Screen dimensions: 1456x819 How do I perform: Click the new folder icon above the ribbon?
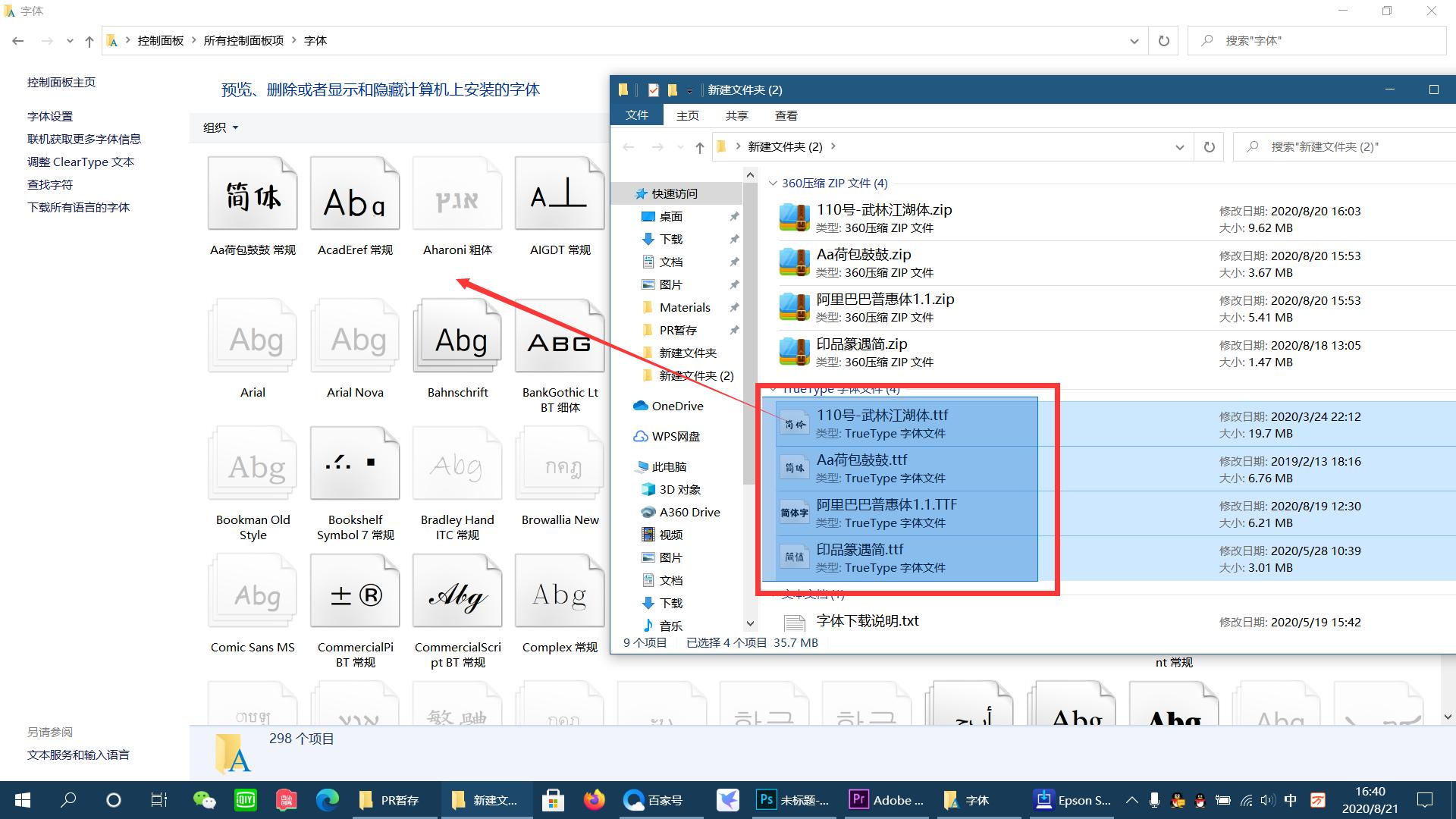point(673,89)
